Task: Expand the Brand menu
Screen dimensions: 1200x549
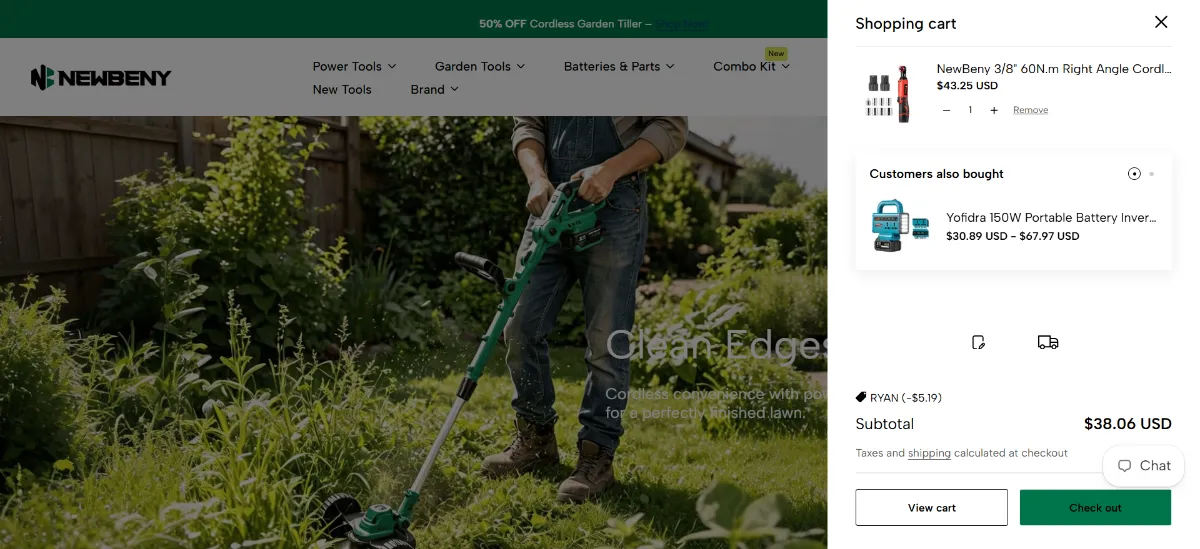Action: coord(434,89)
